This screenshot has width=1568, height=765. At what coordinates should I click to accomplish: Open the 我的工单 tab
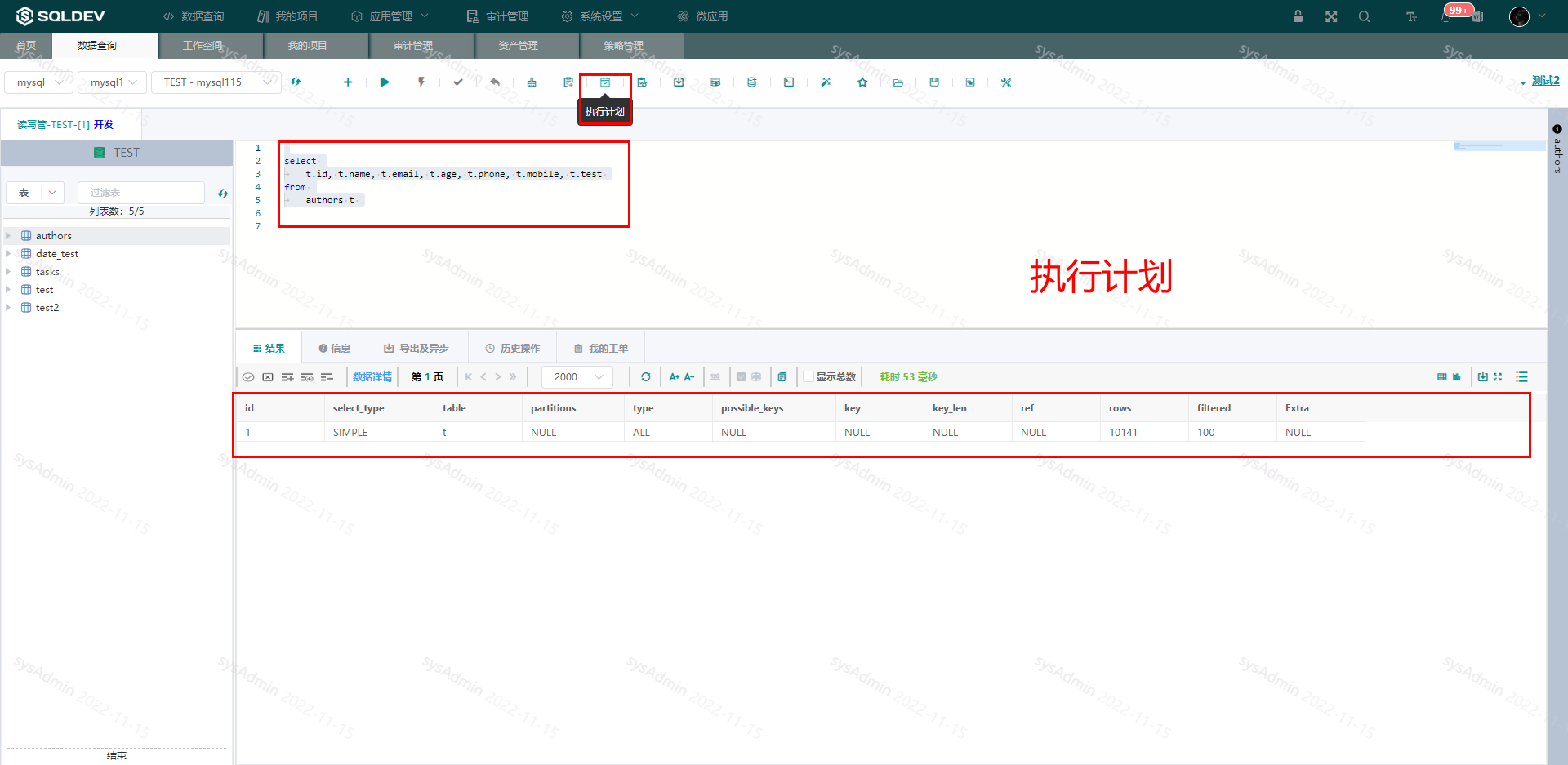[601, 349]
